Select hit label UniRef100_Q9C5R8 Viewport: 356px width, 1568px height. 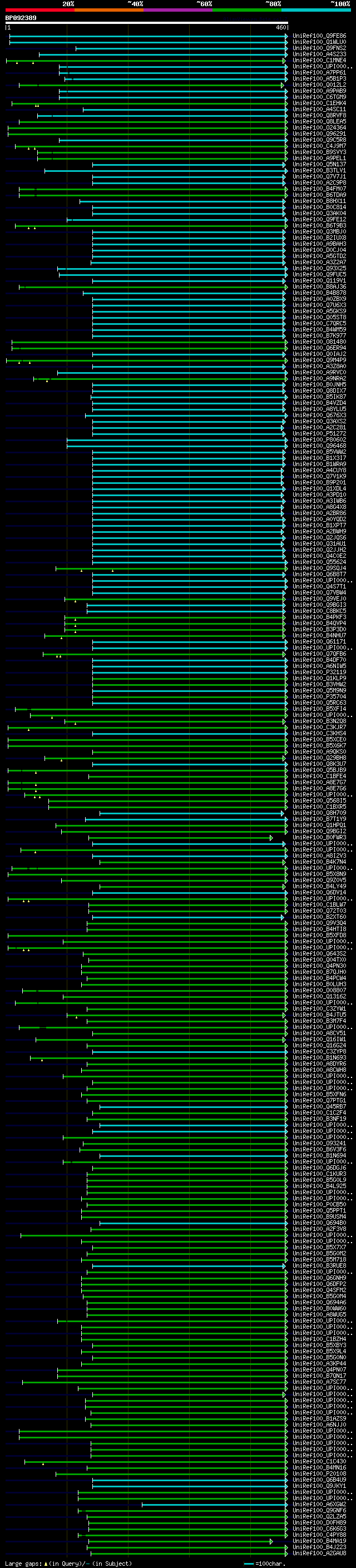coord(319,140)
